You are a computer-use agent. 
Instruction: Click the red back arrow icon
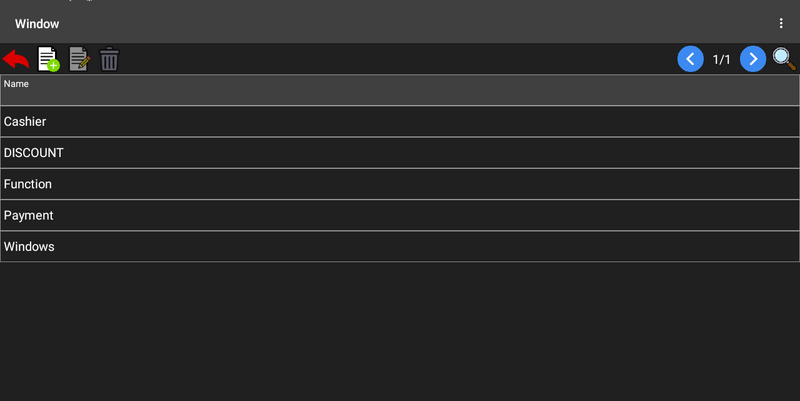click(16, 59)
